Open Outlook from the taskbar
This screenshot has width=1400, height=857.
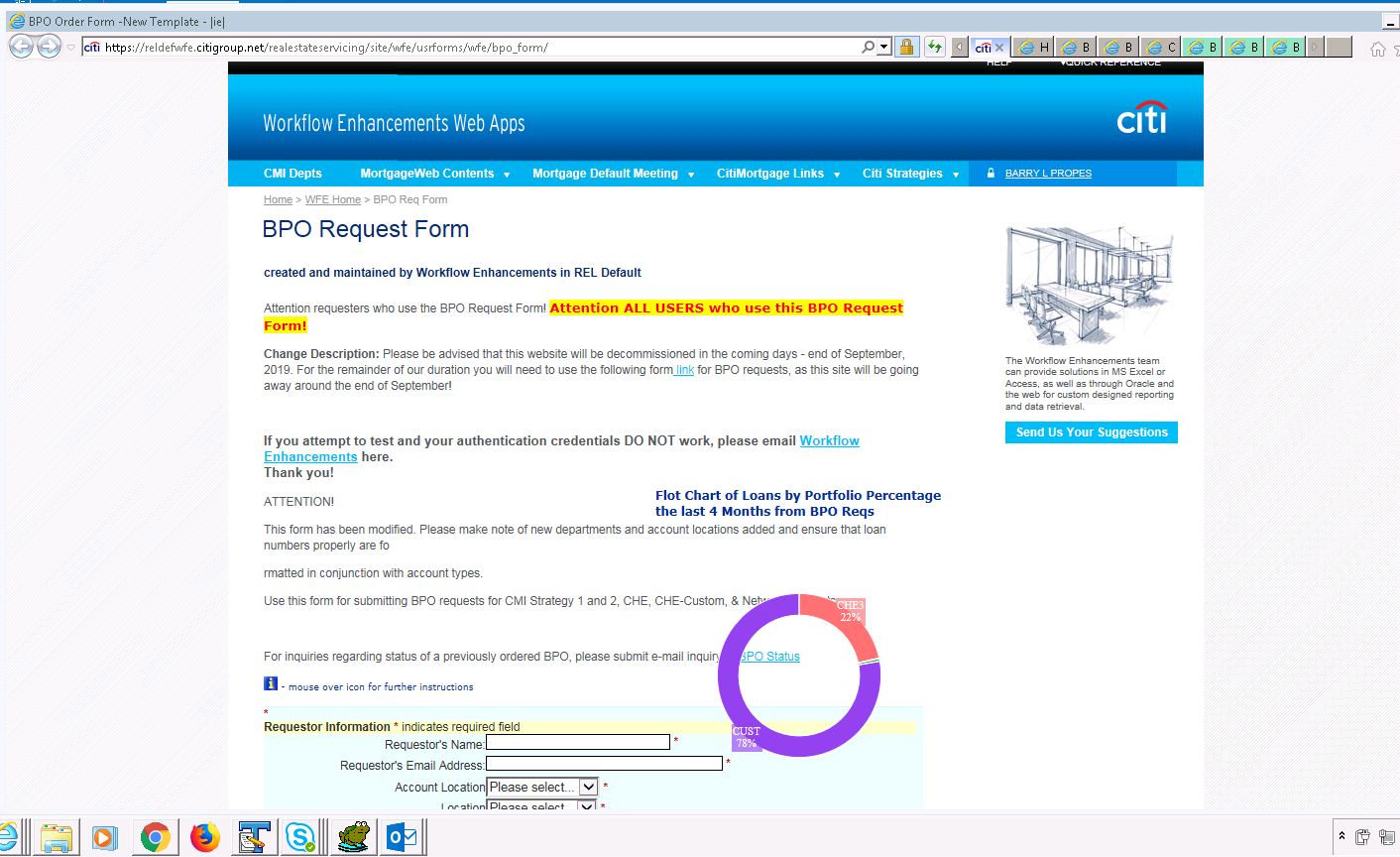[x=402, y=837]
